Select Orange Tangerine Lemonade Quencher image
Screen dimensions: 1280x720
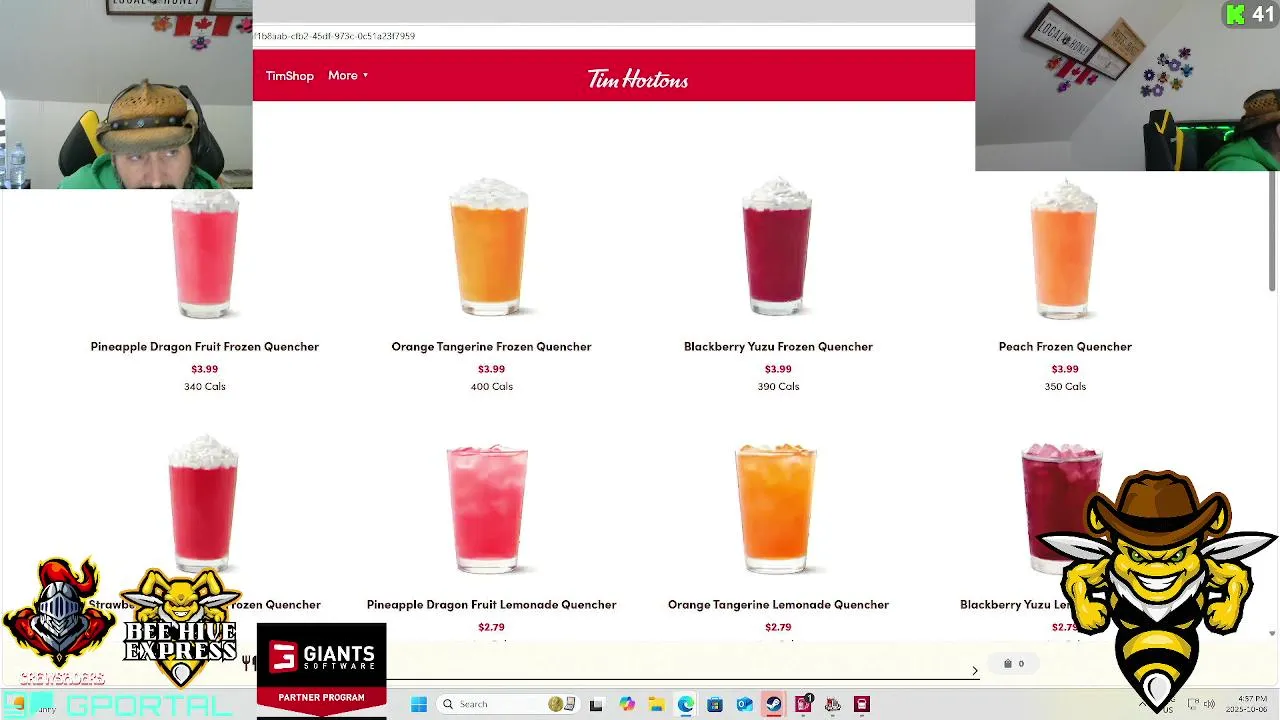tap(776, 508)
